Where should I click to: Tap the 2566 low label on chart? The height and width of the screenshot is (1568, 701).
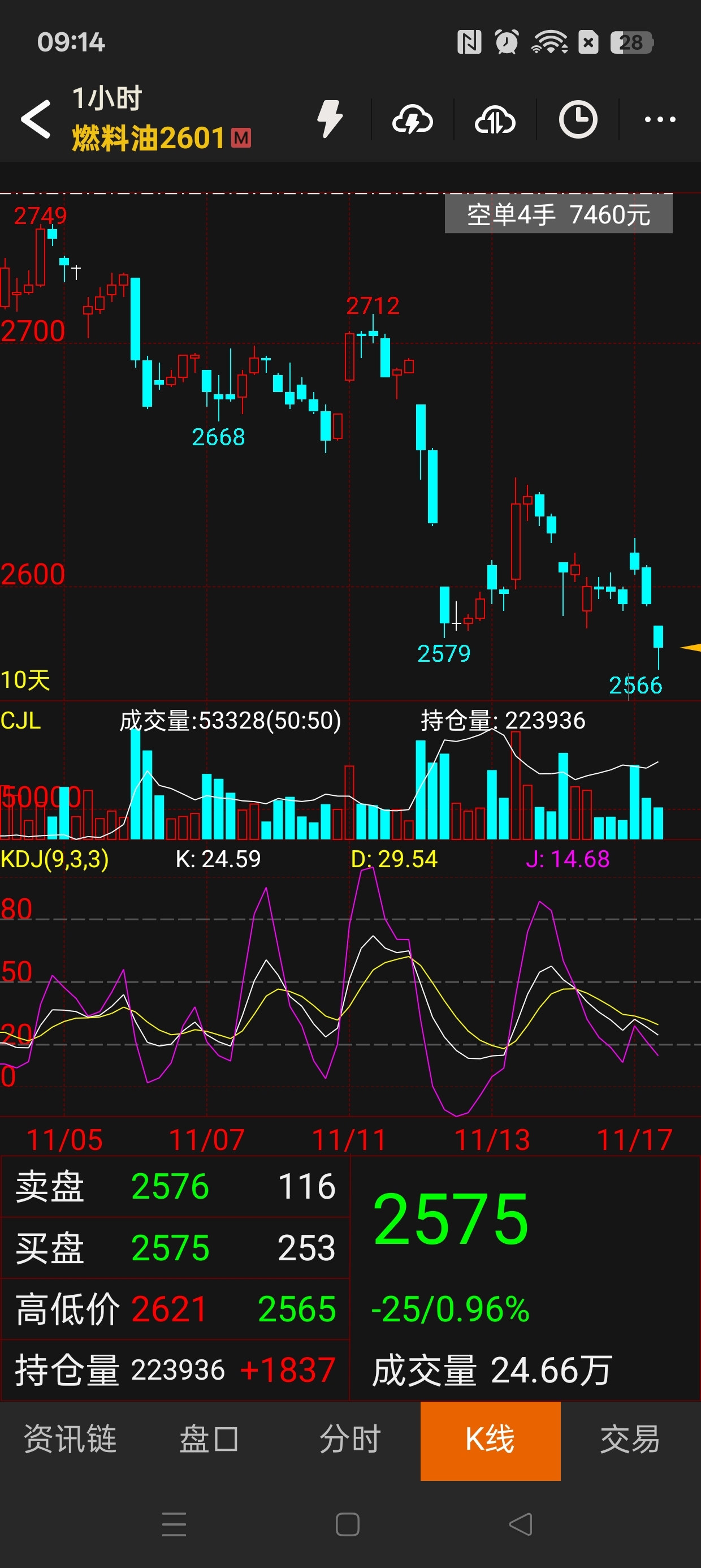point(636,685)
